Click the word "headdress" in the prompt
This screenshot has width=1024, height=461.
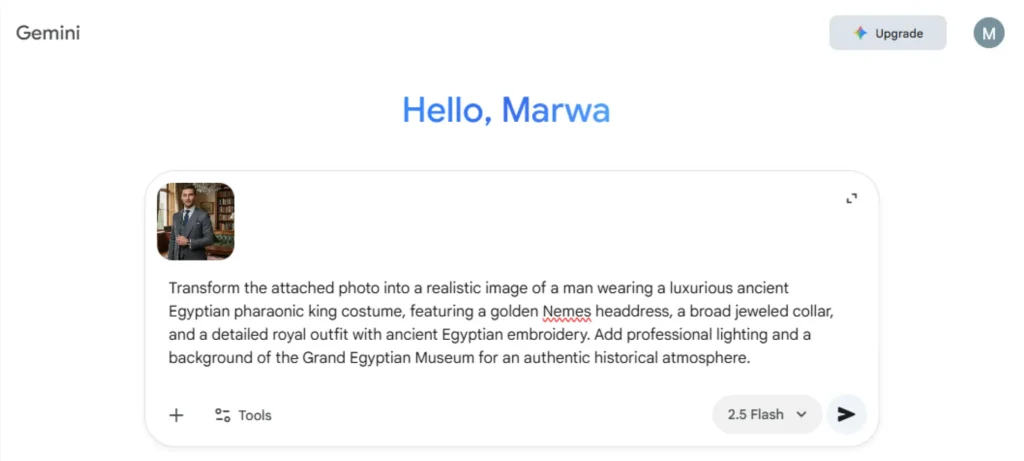pyautogui.click(x=635, y=310)
